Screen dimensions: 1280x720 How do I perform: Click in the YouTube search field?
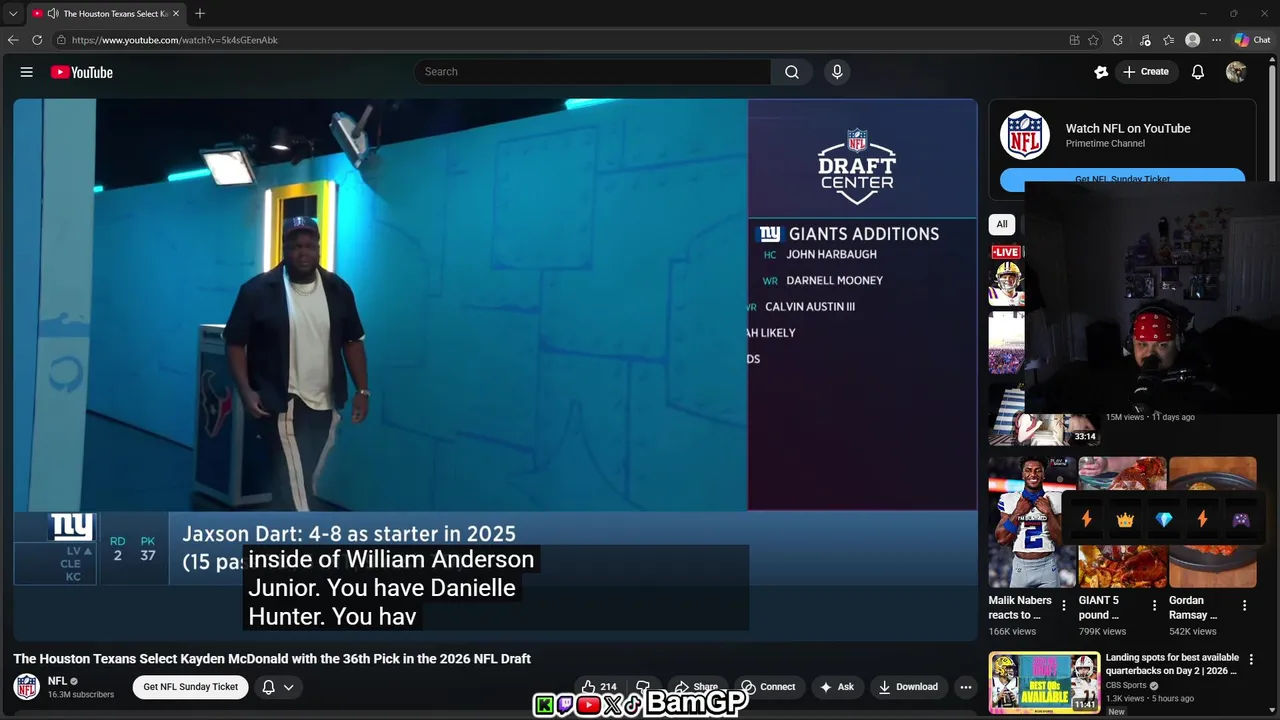tap(592, 72)
